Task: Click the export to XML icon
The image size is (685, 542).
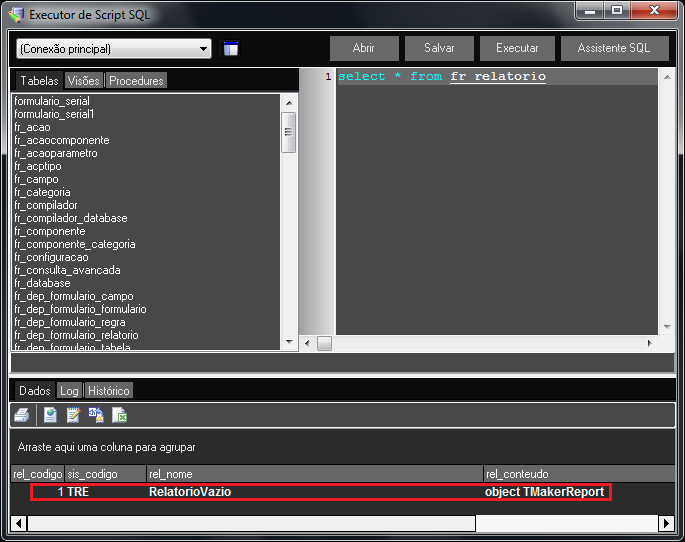Action: pos(96,415)
